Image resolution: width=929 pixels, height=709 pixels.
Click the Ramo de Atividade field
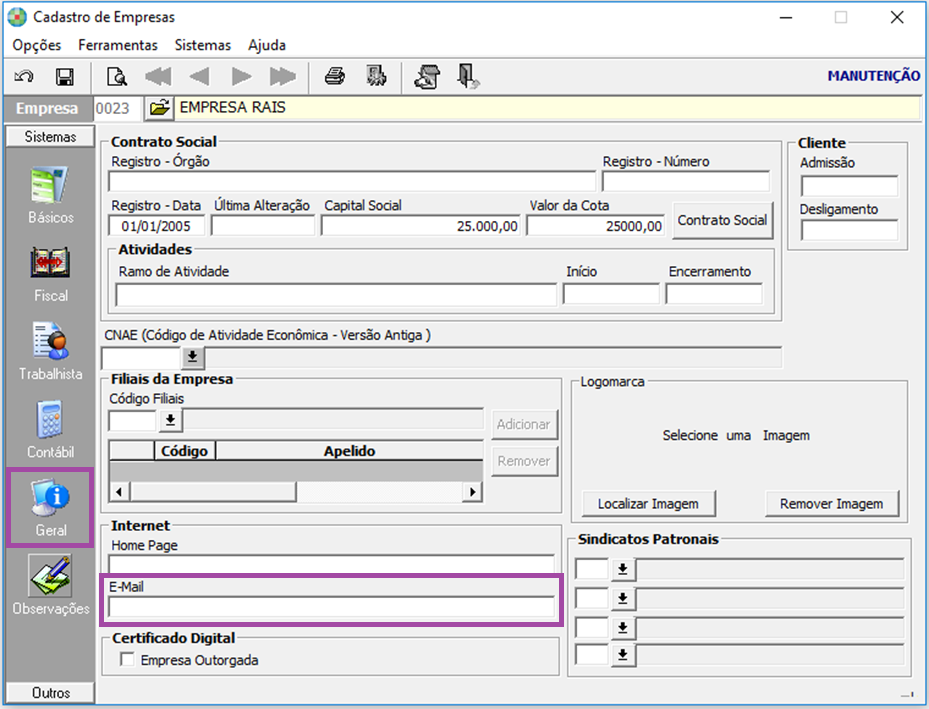pyautogui.click(x=336, y=294)
